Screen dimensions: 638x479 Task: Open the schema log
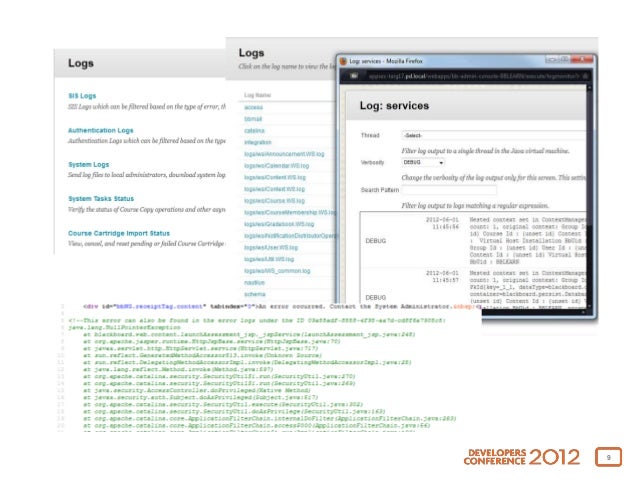click(255, 294)
